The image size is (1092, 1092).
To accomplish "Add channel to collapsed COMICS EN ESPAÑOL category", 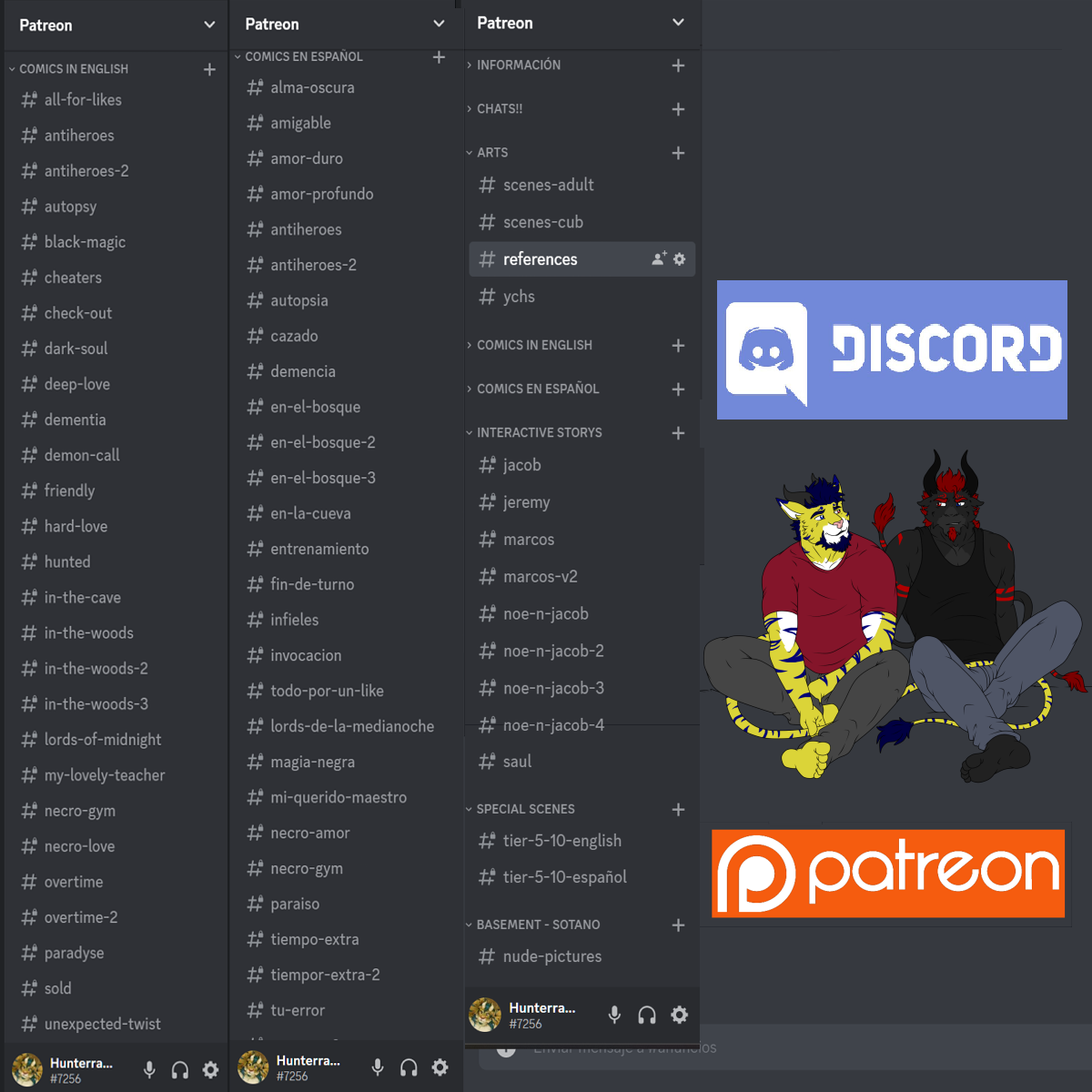I will [678, 389].
